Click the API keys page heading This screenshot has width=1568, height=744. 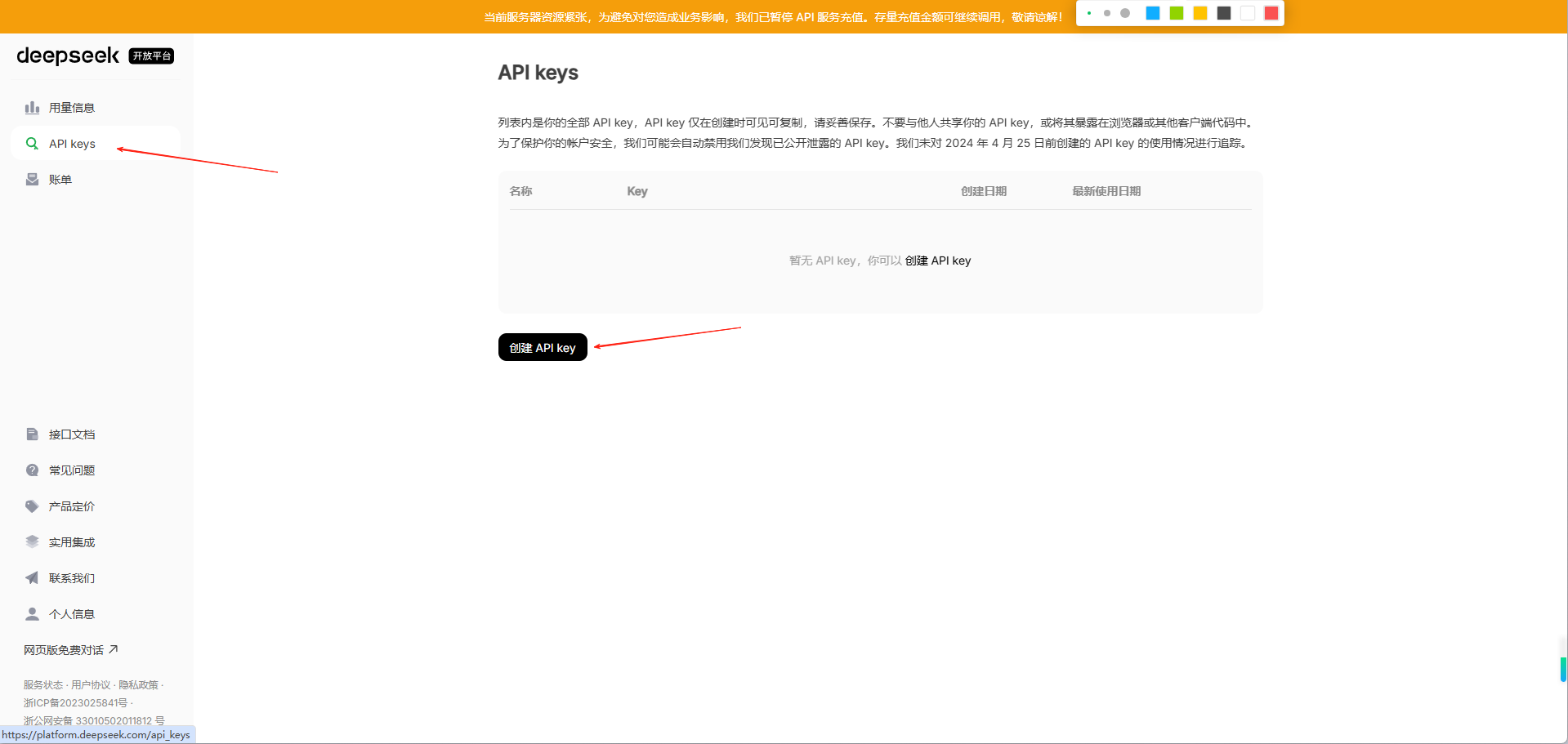538,73
